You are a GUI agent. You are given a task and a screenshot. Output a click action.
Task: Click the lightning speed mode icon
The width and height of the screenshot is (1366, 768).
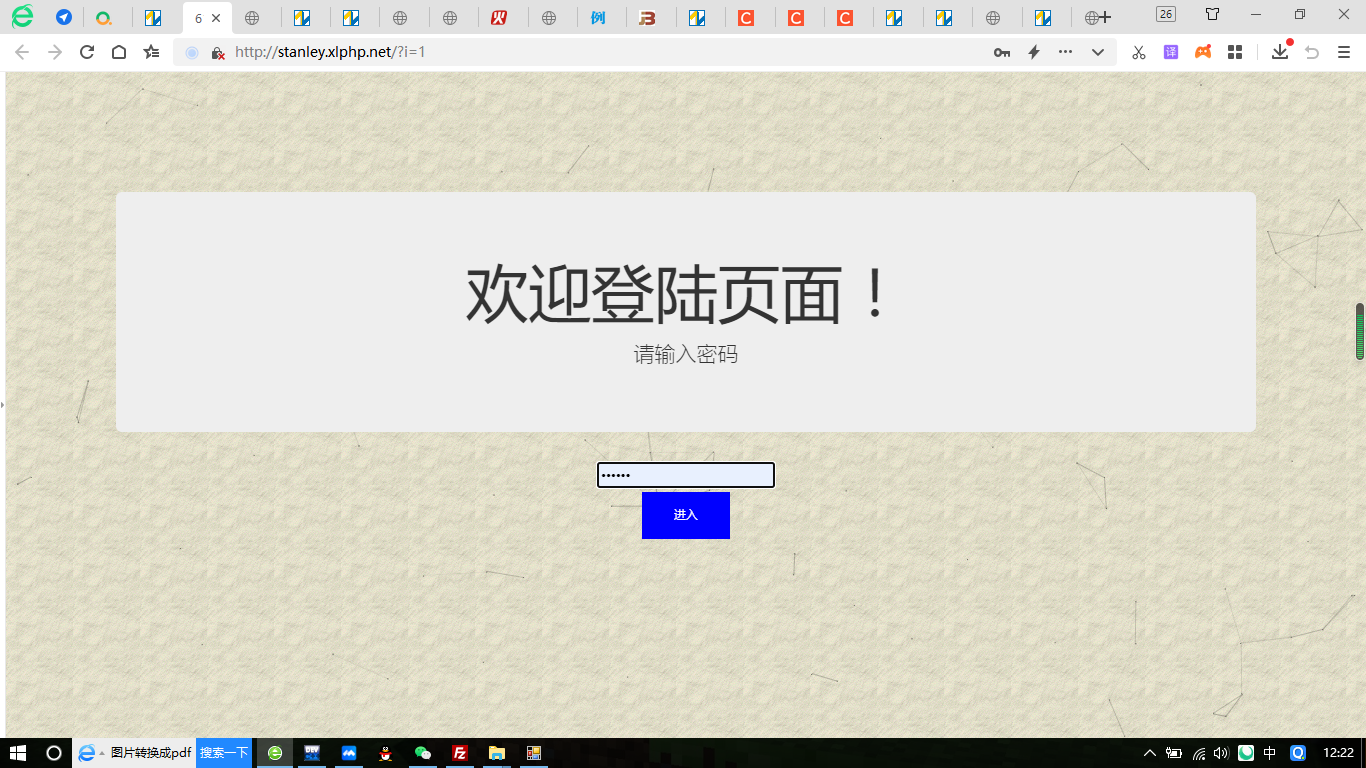(1034, 52)
